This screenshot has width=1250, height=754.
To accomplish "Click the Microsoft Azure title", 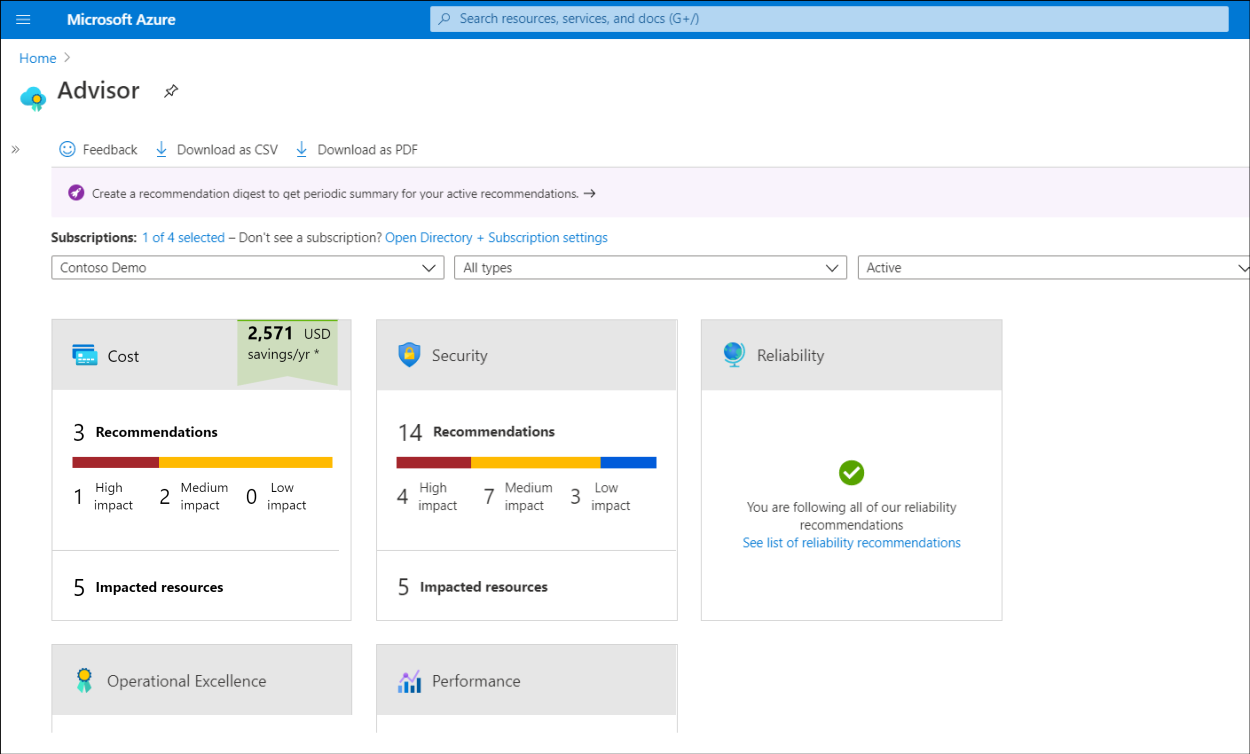I will tap(121, 19).
